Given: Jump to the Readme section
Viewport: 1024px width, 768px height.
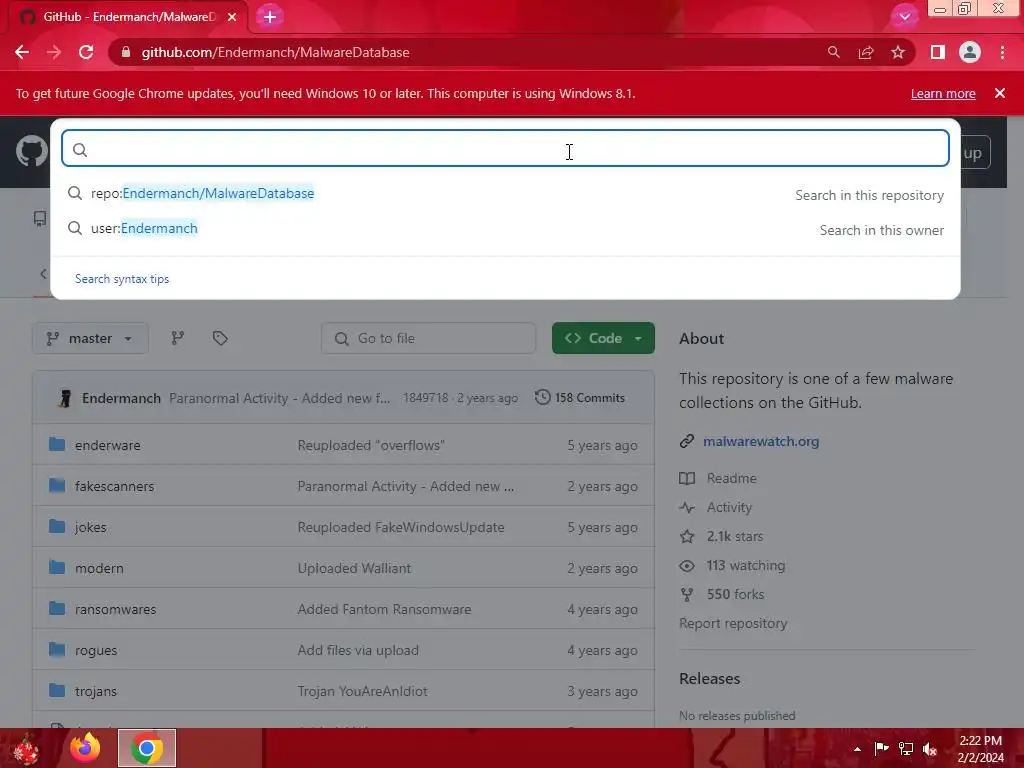Looking at the screenshot, I should [x=731, y=479].
